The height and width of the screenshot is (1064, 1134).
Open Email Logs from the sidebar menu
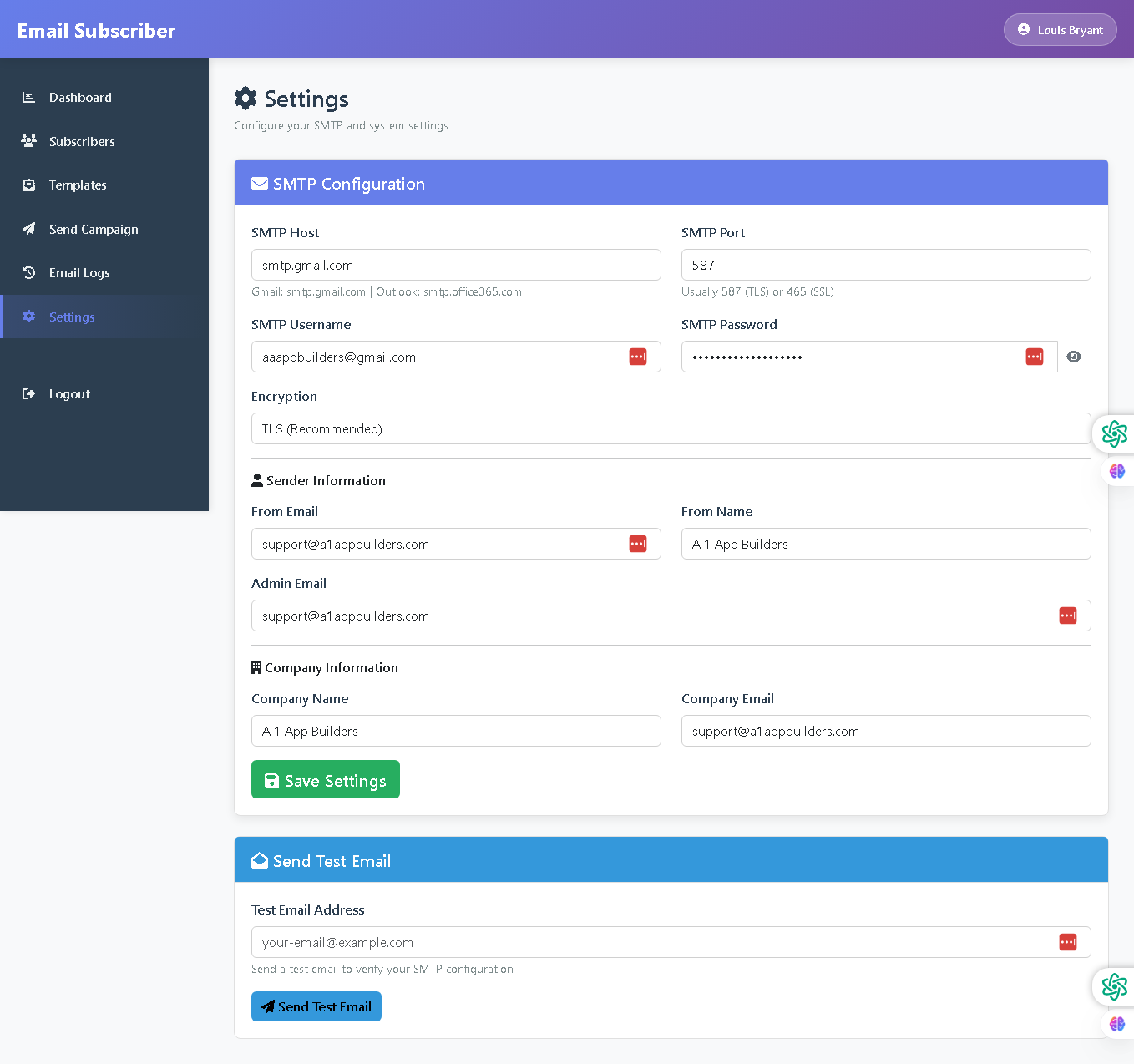(x=78, y=272)
